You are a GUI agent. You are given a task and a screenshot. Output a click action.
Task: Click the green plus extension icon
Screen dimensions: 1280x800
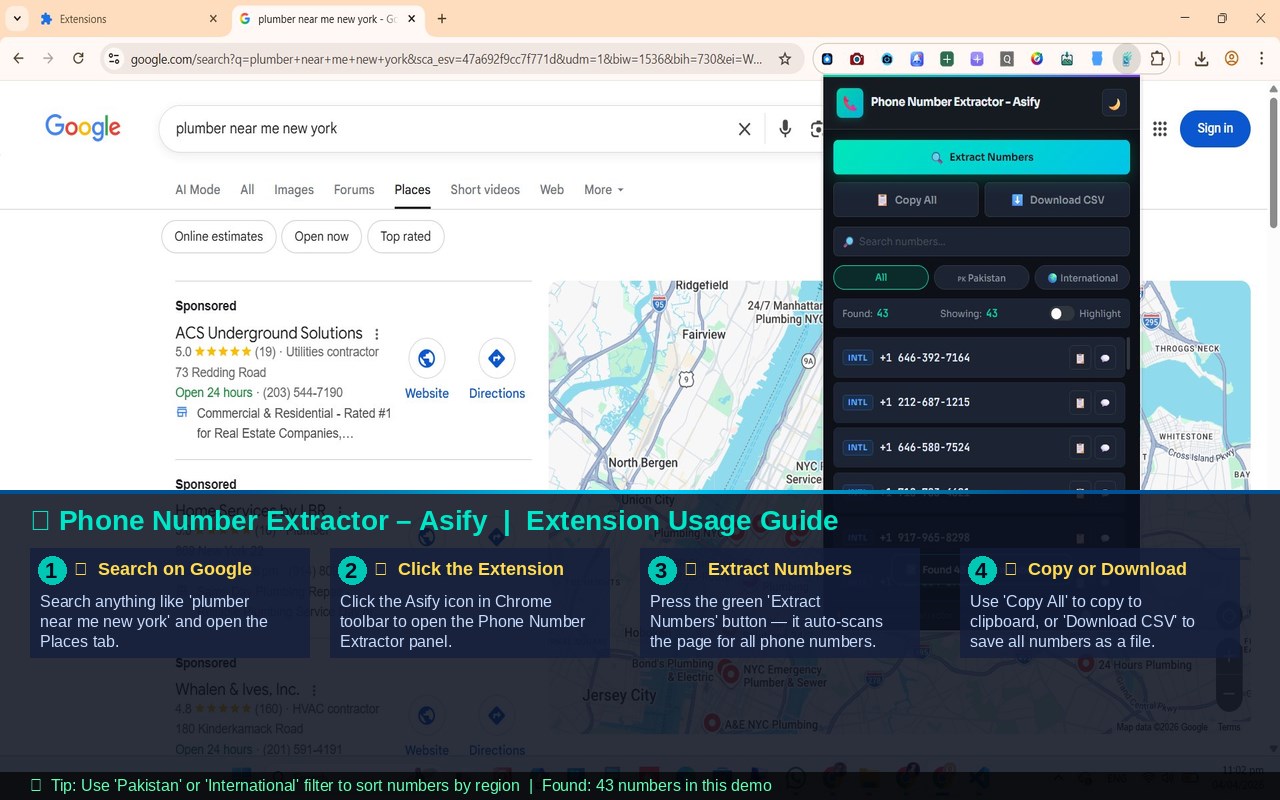947,59
